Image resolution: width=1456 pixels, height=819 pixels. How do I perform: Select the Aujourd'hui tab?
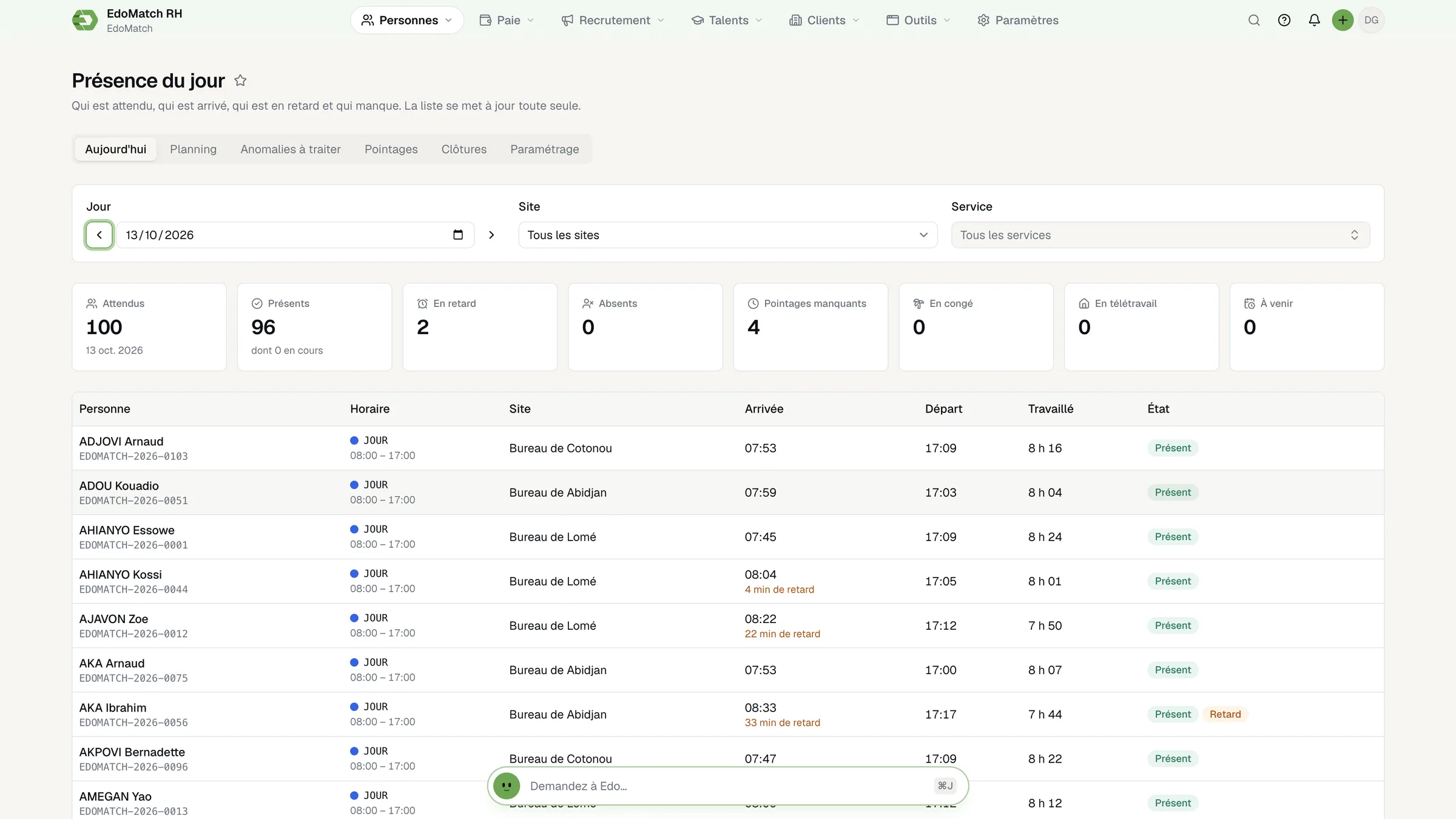point(116,149)
